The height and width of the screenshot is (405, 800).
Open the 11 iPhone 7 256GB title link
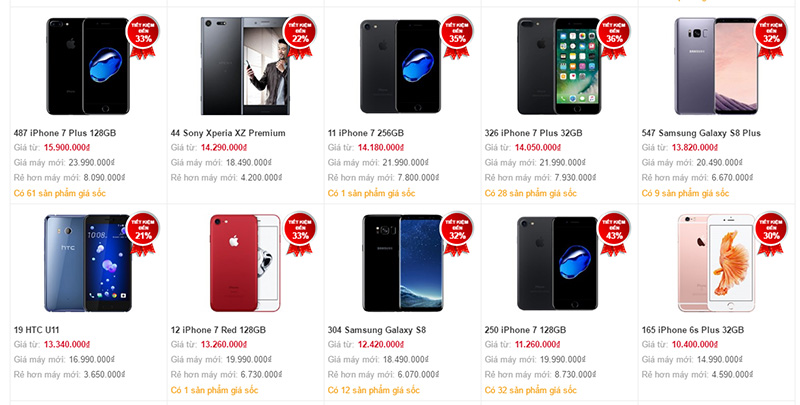coord(366,133)
